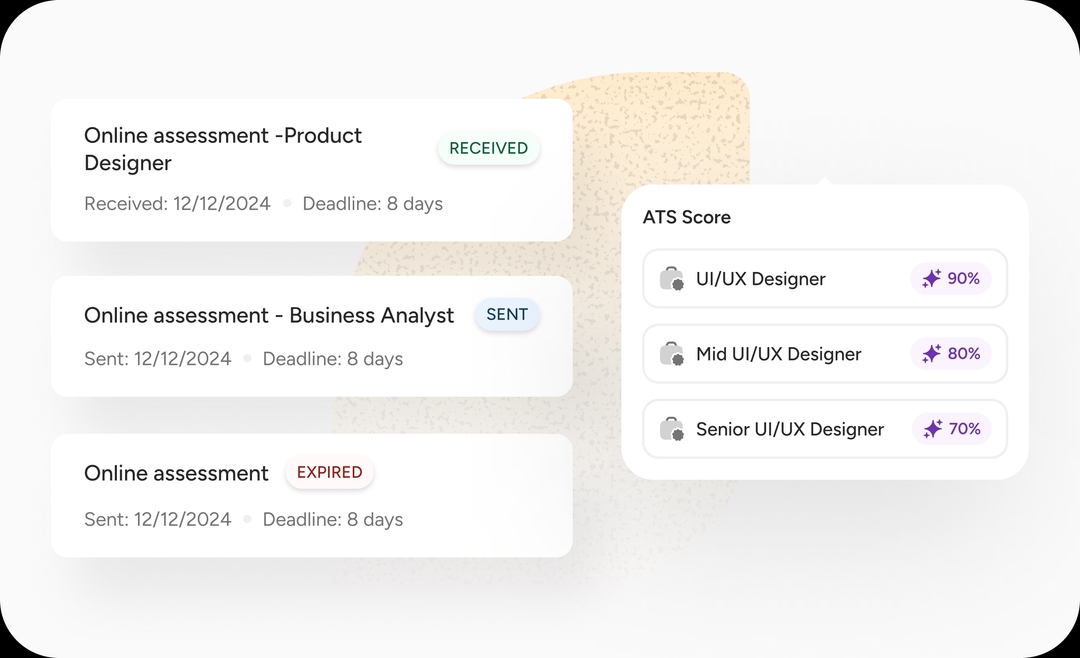Click the briefcase icon beside Mid UI/UX Designer

click(x=672, y=354)
